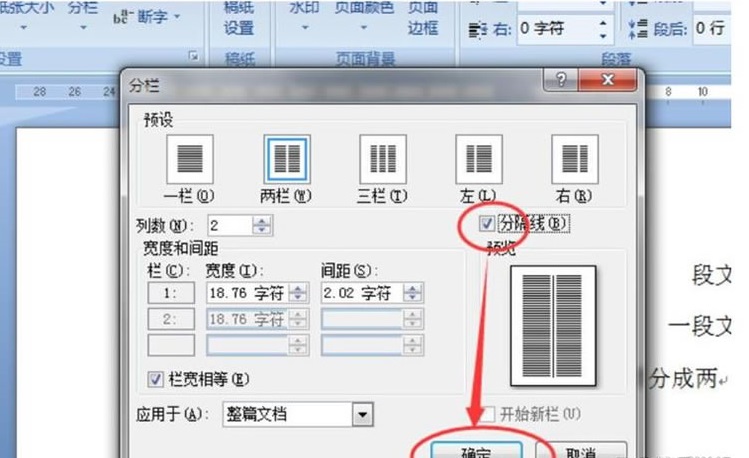749x458 pixels.
Task: Click column 1 width field
Action: (247, 293)
